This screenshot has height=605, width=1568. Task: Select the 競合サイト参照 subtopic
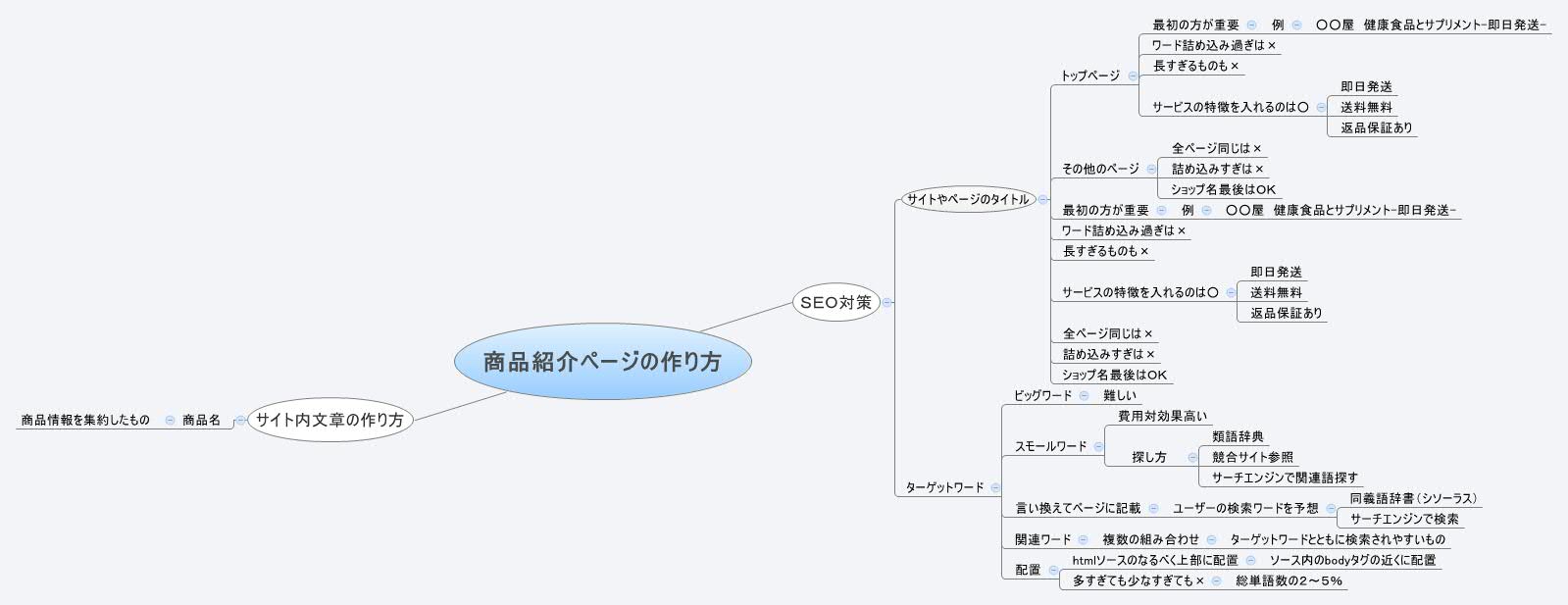click(x=1252, y=457)
